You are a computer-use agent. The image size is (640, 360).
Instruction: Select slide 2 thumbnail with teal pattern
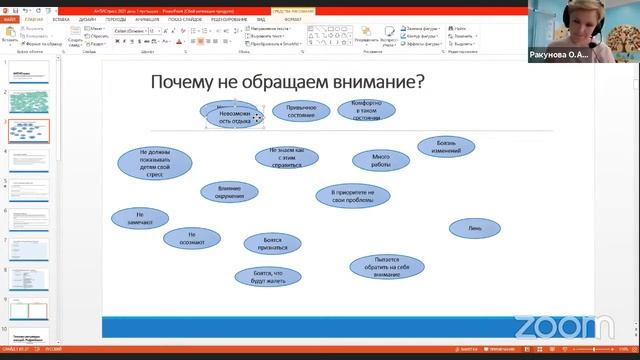click(x=29, y=102)
